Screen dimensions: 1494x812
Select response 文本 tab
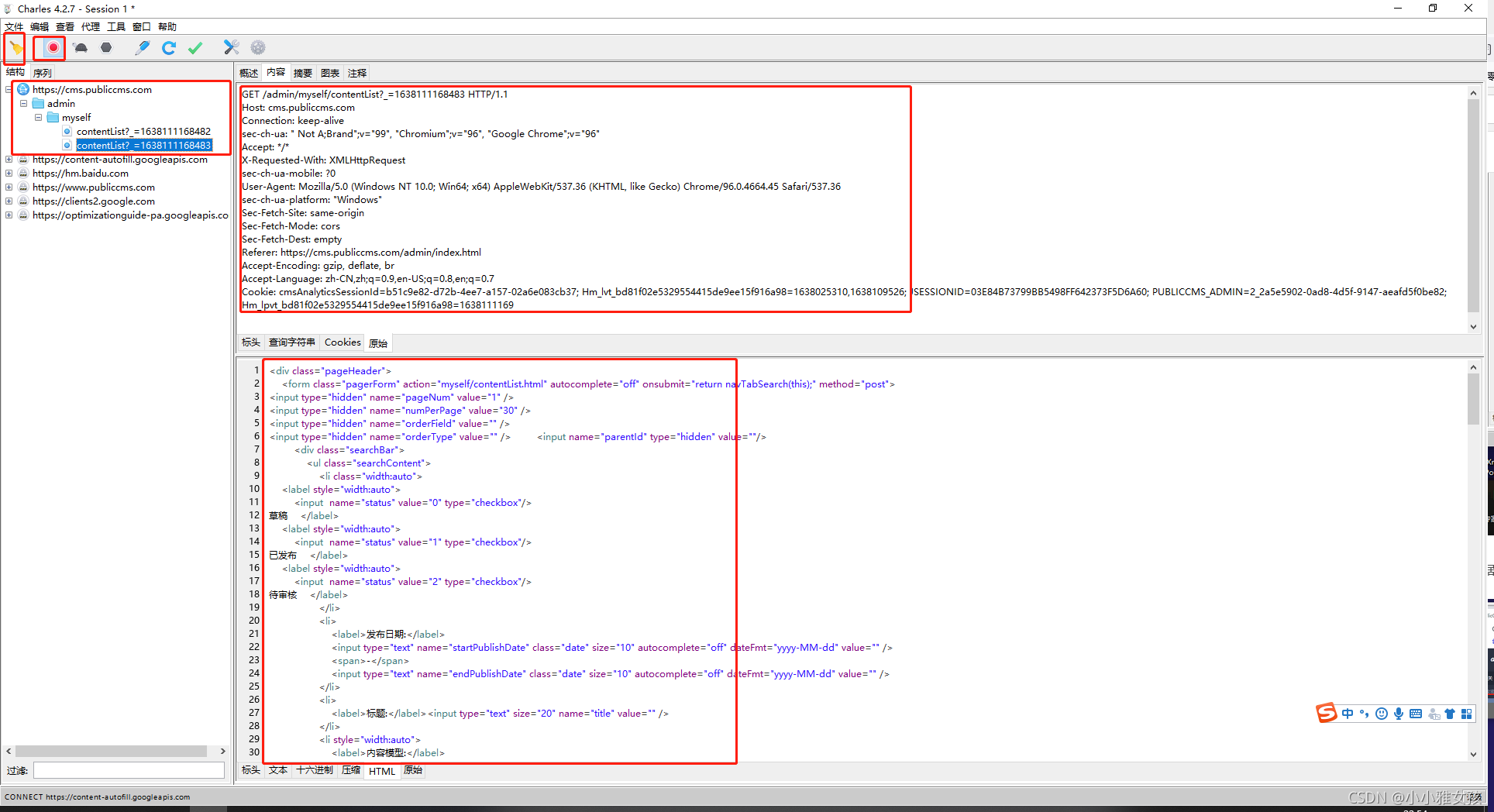coord(278,770)
